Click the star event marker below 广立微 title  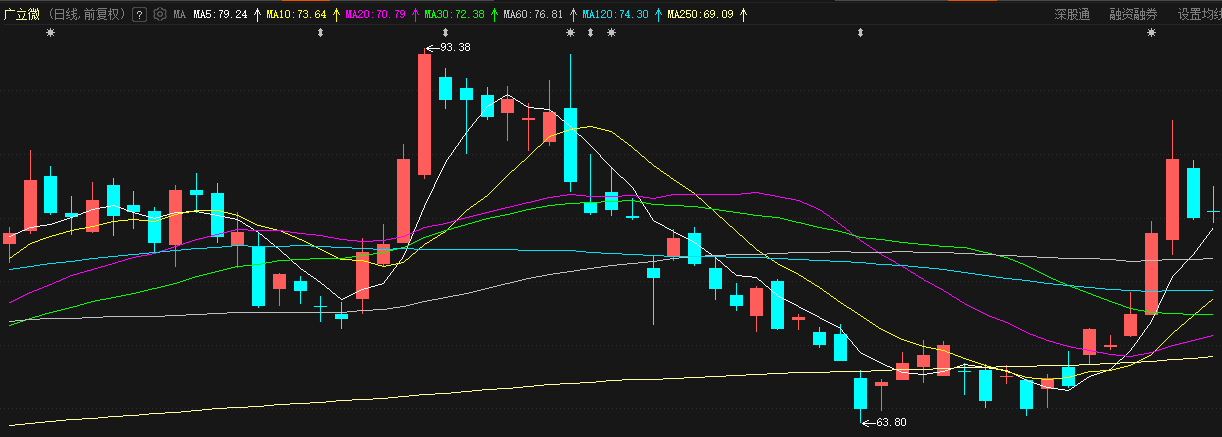51,33
